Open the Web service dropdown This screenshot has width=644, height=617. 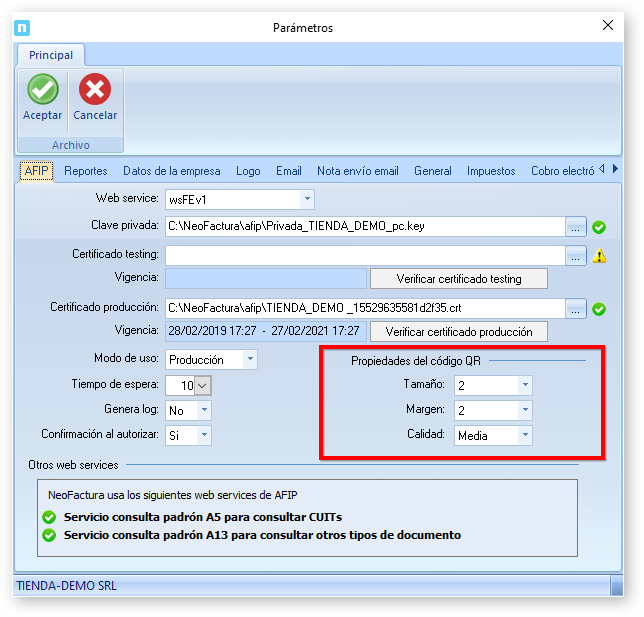click(307, 199)
